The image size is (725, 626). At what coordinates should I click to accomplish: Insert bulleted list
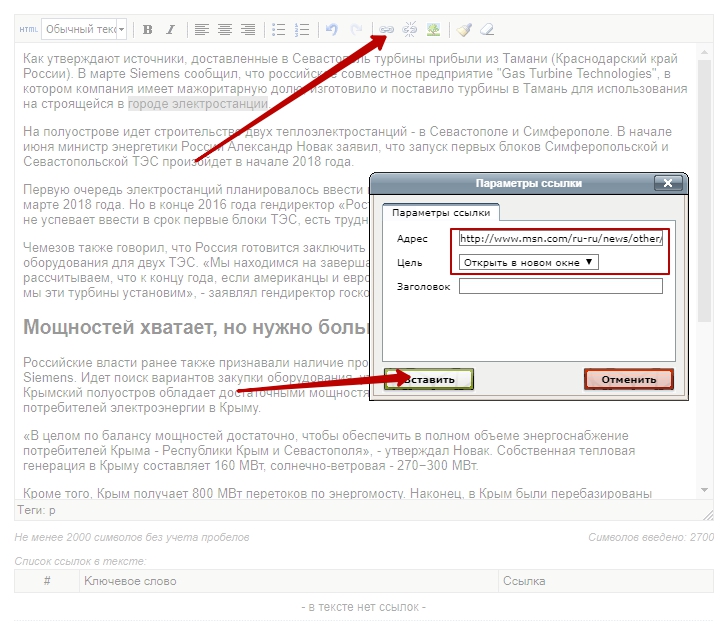[278, 30]
